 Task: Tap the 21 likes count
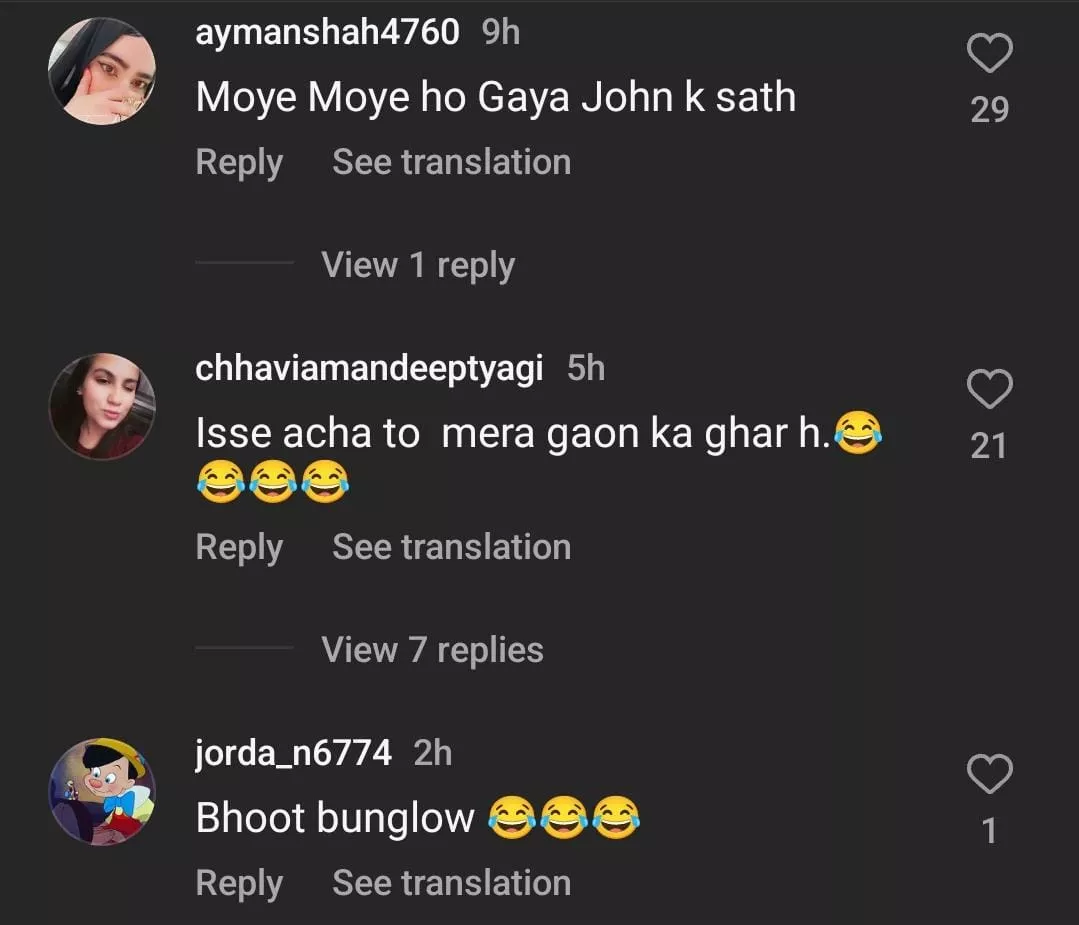989,446
